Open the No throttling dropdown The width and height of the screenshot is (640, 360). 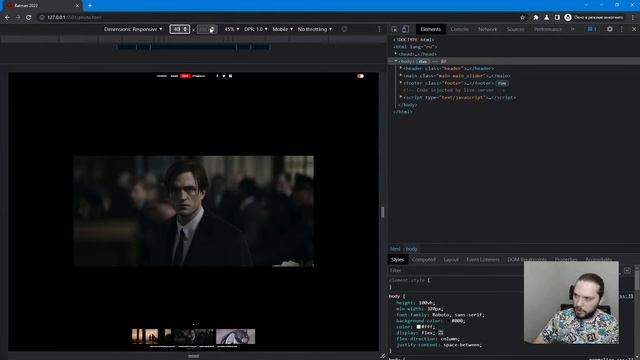[315, 29]
